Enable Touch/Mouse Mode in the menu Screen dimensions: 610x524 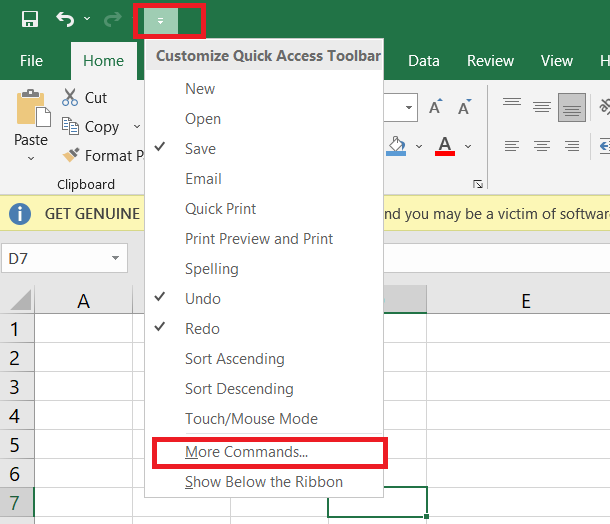(264, 419)
